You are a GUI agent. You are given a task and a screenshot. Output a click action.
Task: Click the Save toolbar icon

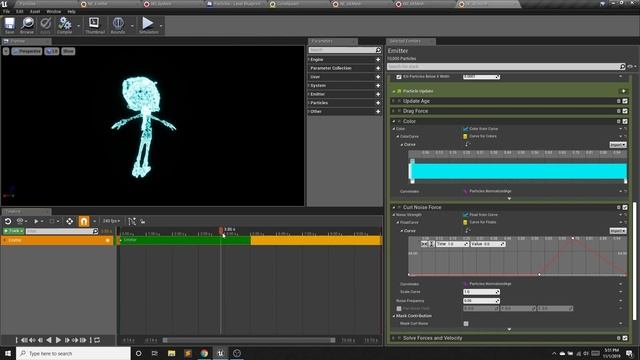9,25
